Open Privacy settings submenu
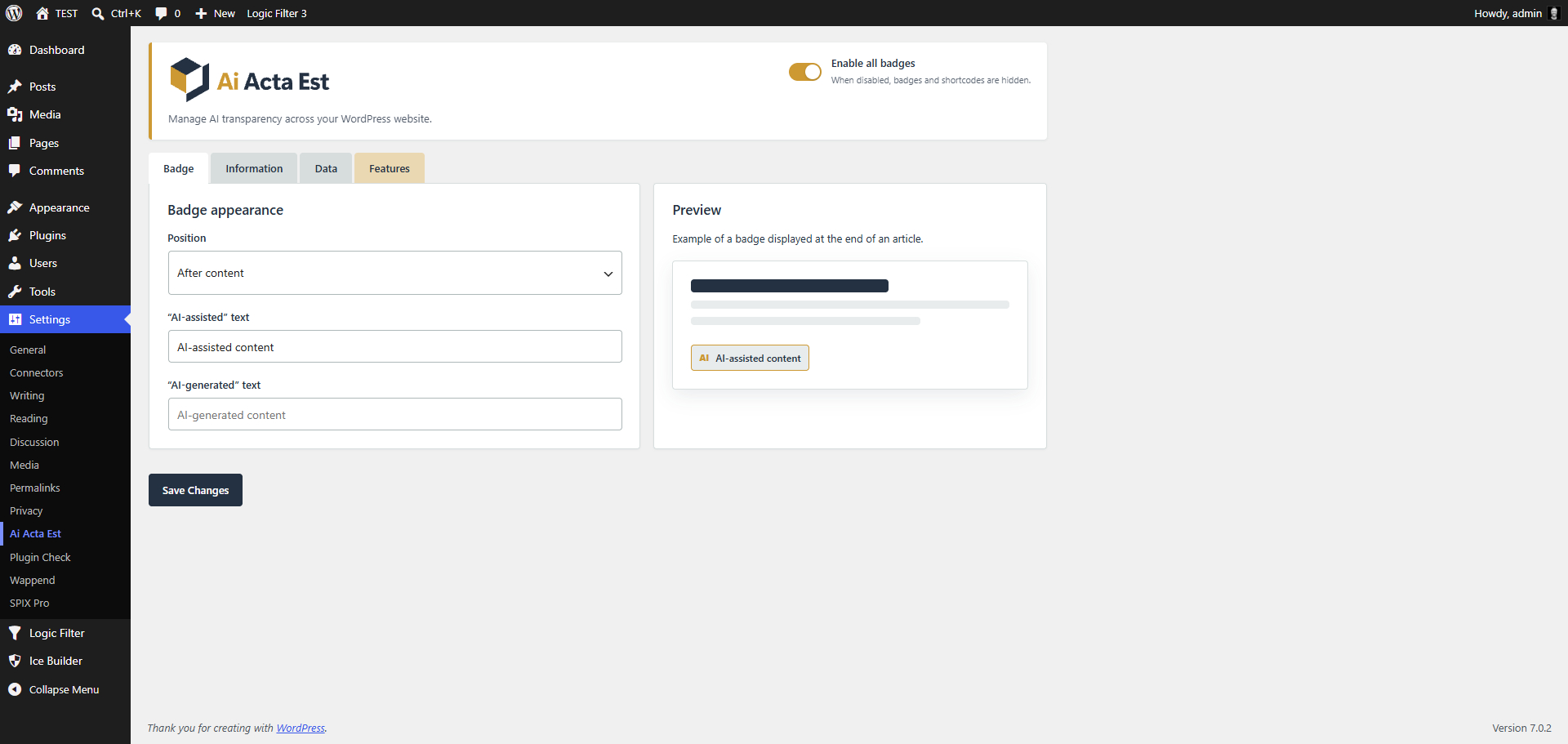The height and width of the screenshot is (744, 1568). tap(26, 510)
